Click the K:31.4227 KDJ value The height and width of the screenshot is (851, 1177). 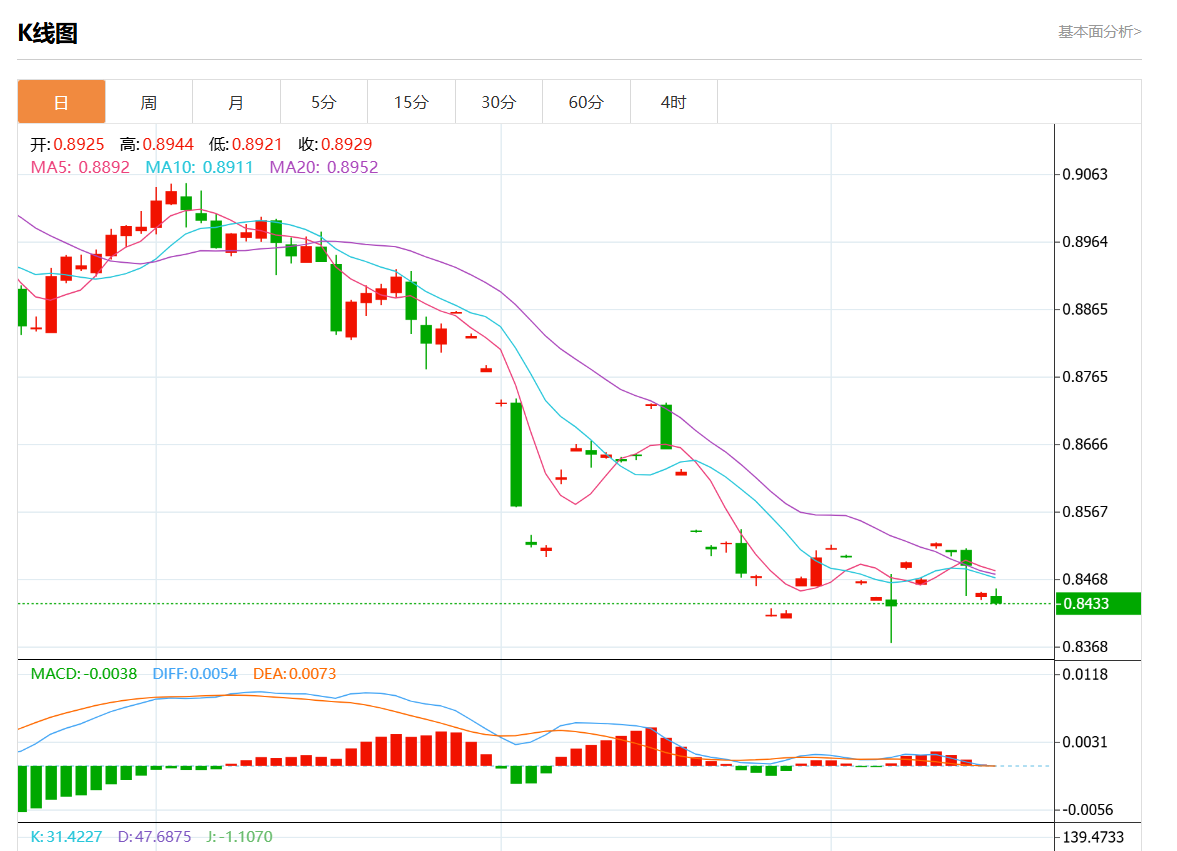pyautogui.click(x=66, y=837)
